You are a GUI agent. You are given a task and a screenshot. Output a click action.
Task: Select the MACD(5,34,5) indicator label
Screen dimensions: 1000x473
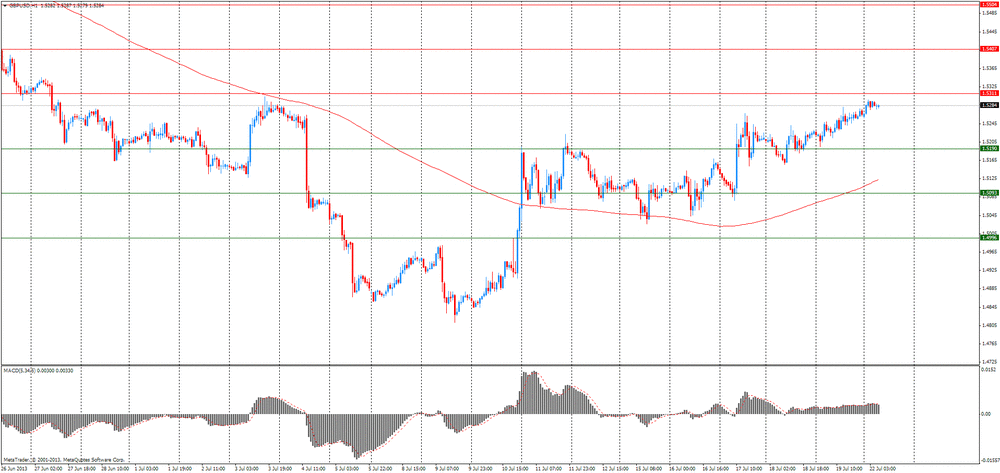click(18, 370)
